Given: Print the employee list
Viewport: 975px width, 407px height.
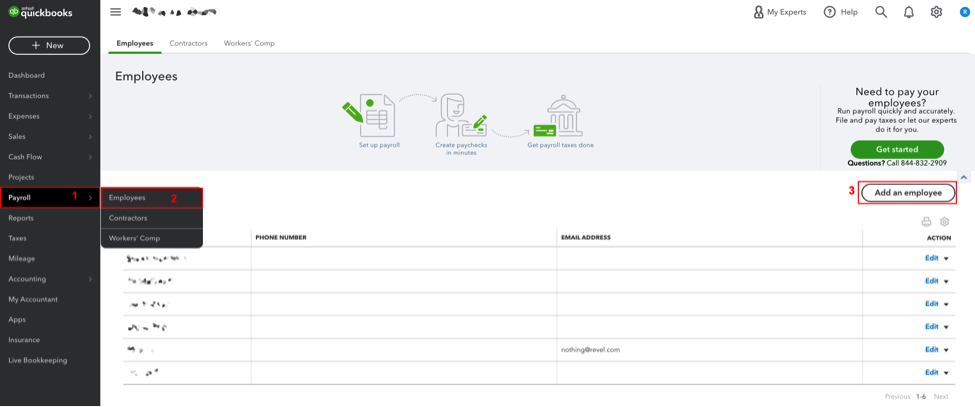Looking at the screenshot, I should click(x=926, y=221).
